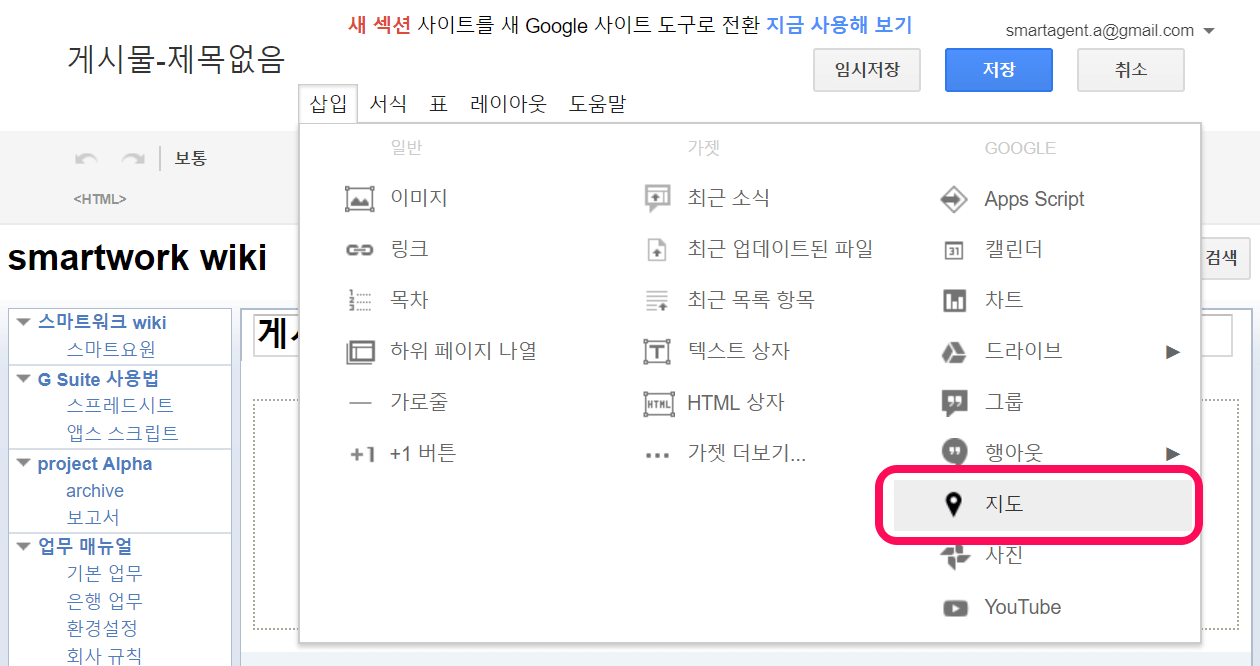Click the blue 저장 button

point(998,70)
